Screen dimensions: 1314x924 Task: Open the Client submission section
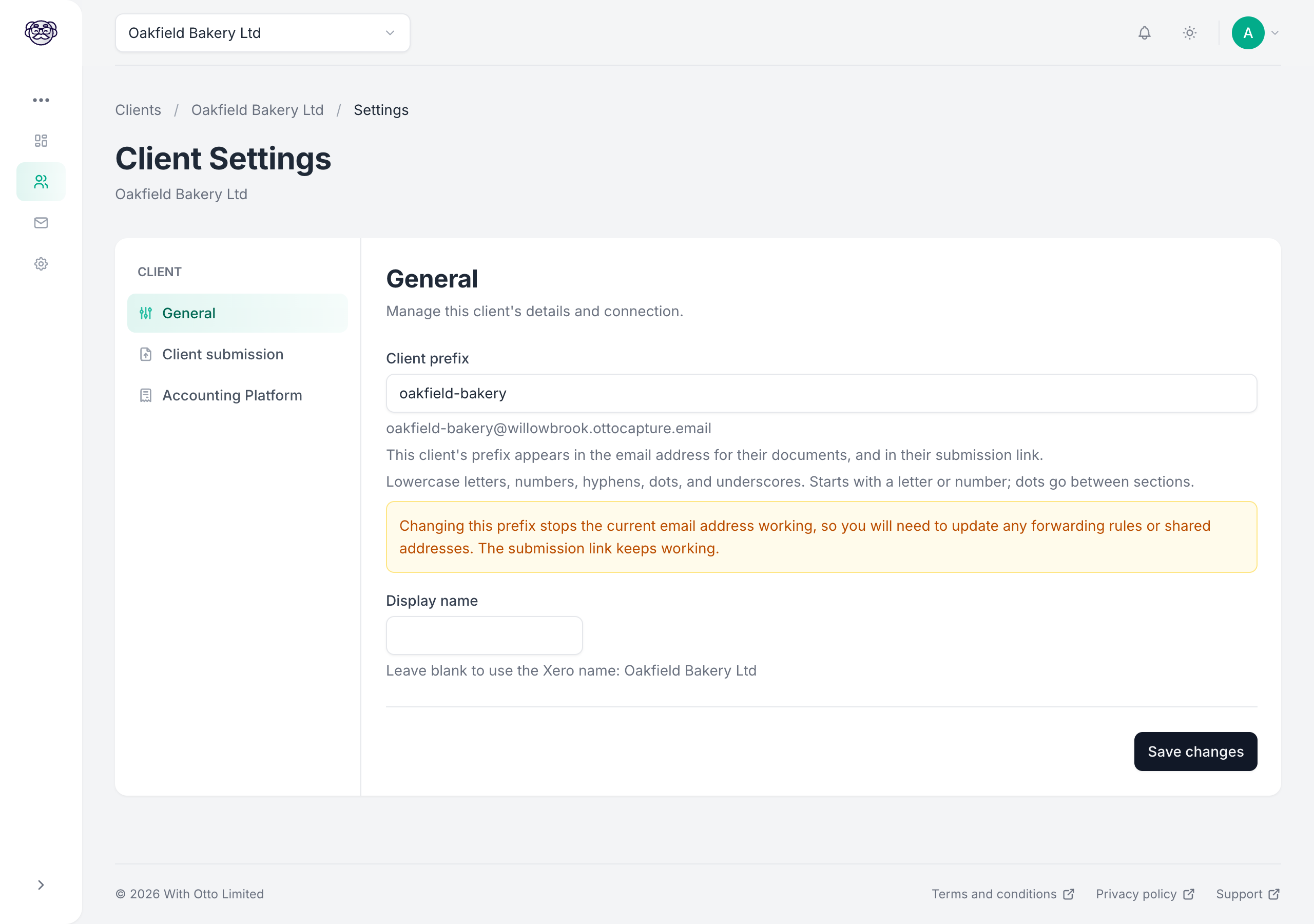[x=238, y=354]
